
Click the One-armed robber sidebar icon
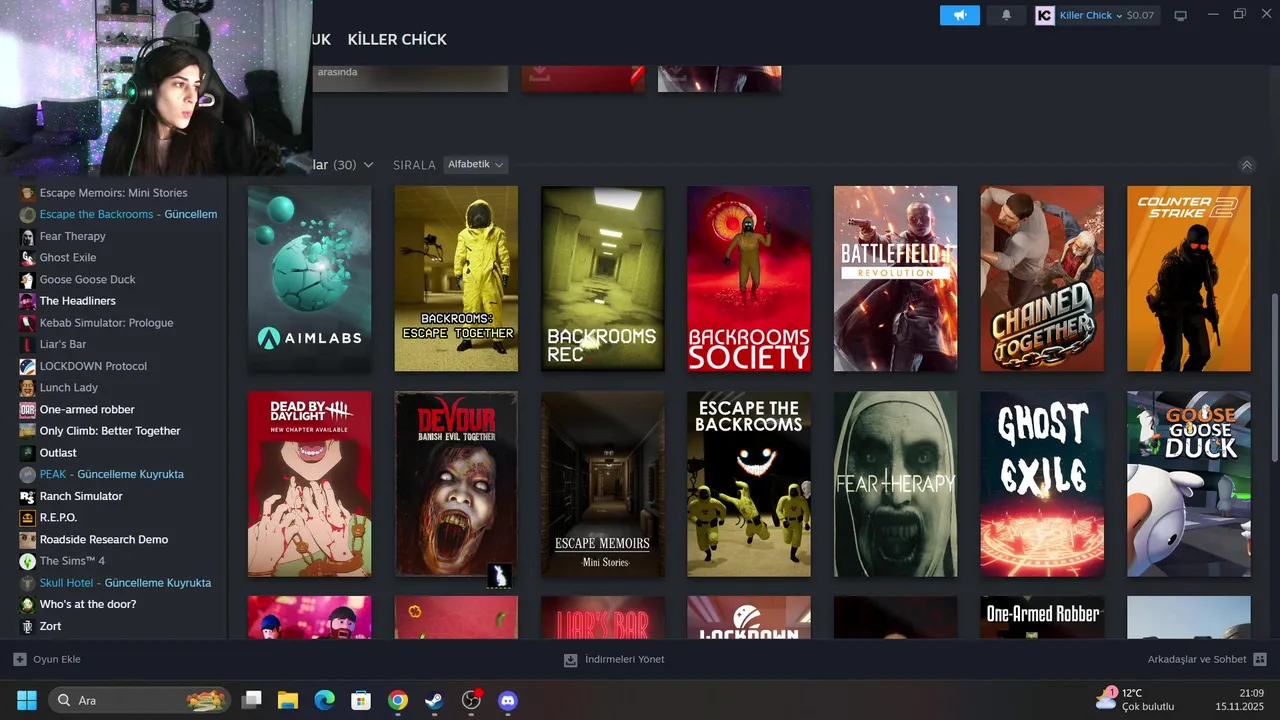28,410
